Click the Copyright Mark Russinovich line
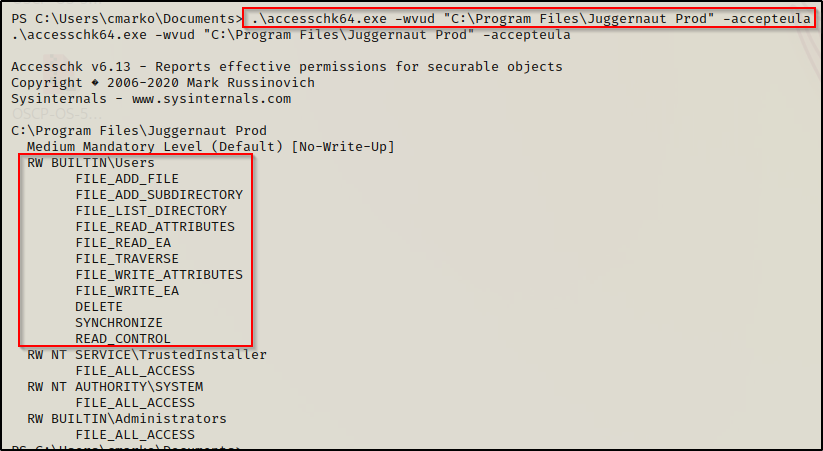This screenshot has width=823, height=451. click(163, 83)
